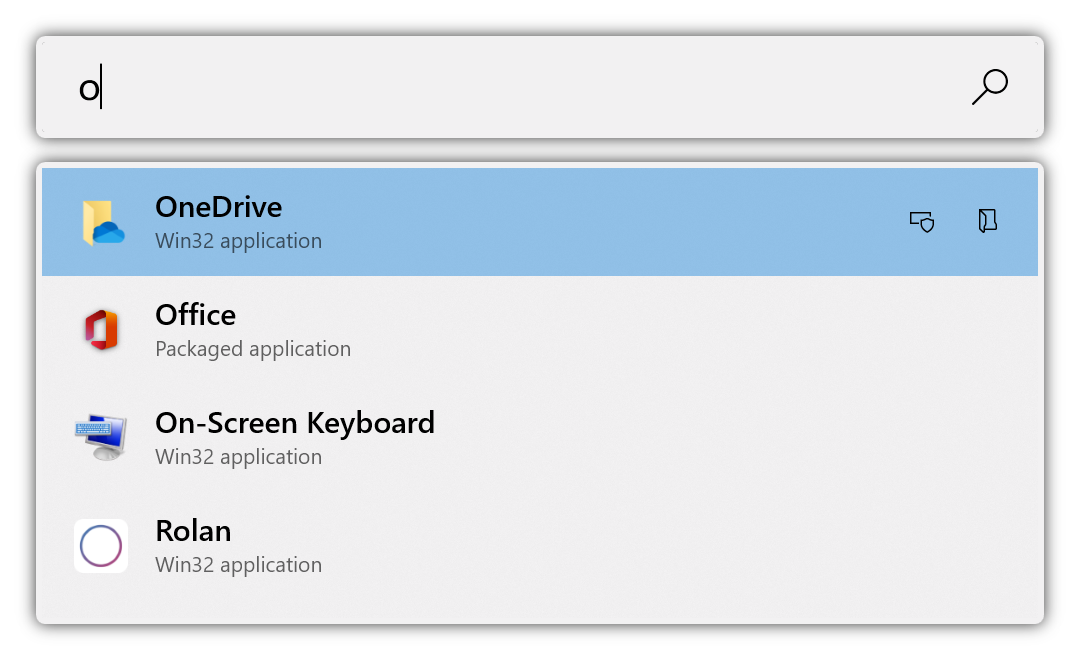Click inside the search text field
This screenshot has width=1080, height=660.
pos(500,88)
